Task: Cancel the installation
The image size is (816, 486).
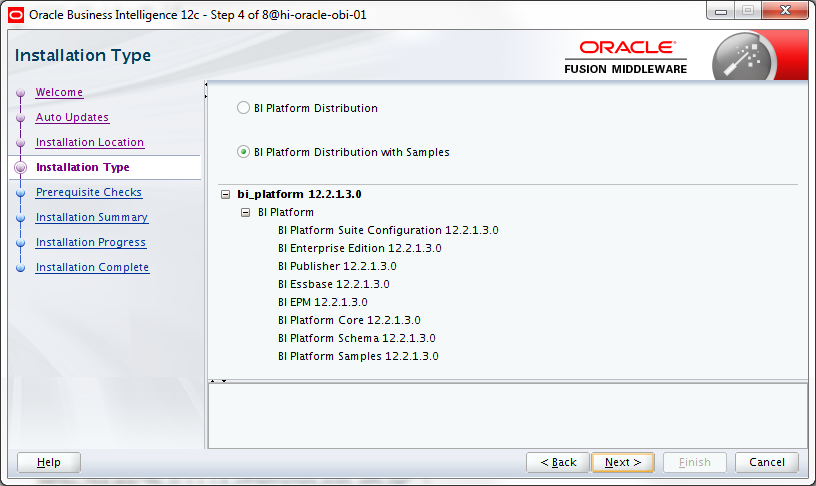Action: click(767, 462)
